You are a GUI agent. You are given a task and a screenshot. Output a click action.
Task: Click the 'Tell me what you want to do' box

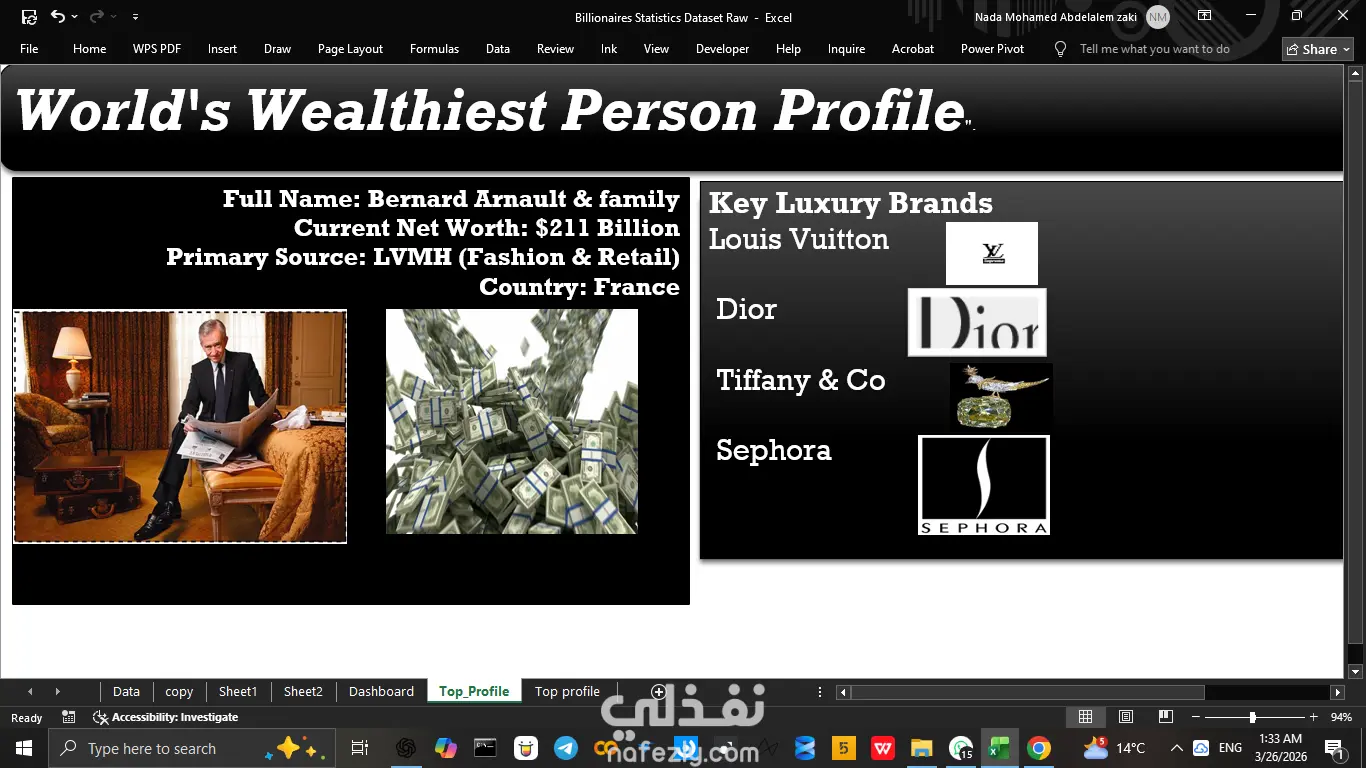pos(1155,49)
